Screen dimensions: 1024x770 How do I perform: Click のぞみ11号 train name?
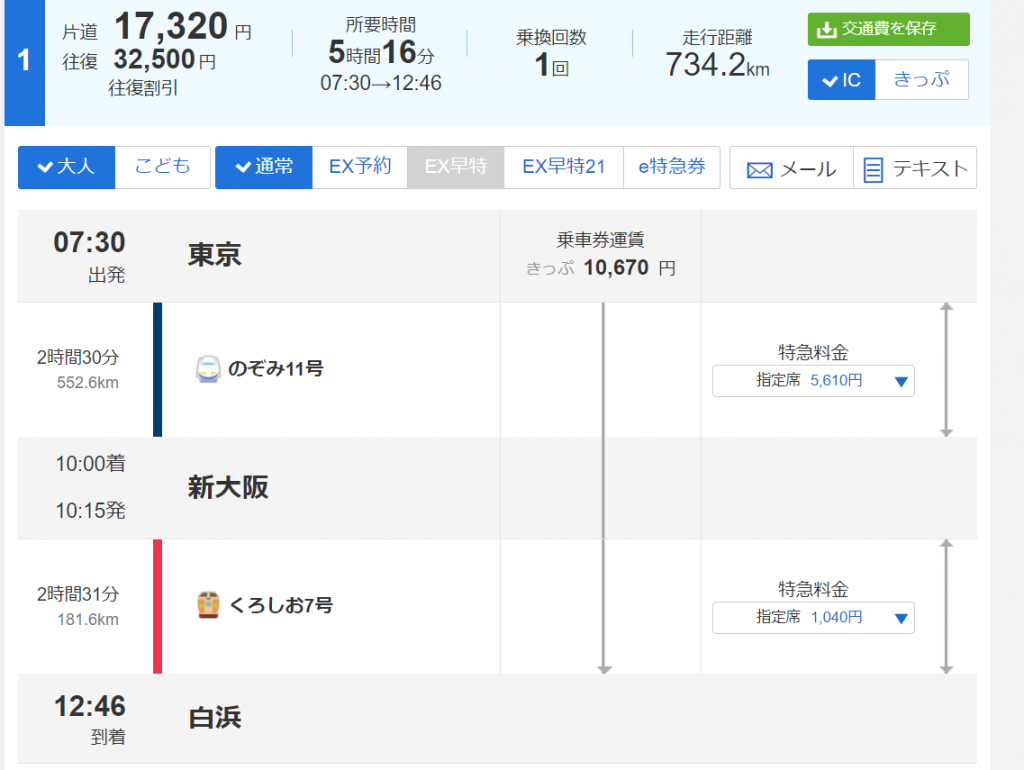tap(276, 369)
